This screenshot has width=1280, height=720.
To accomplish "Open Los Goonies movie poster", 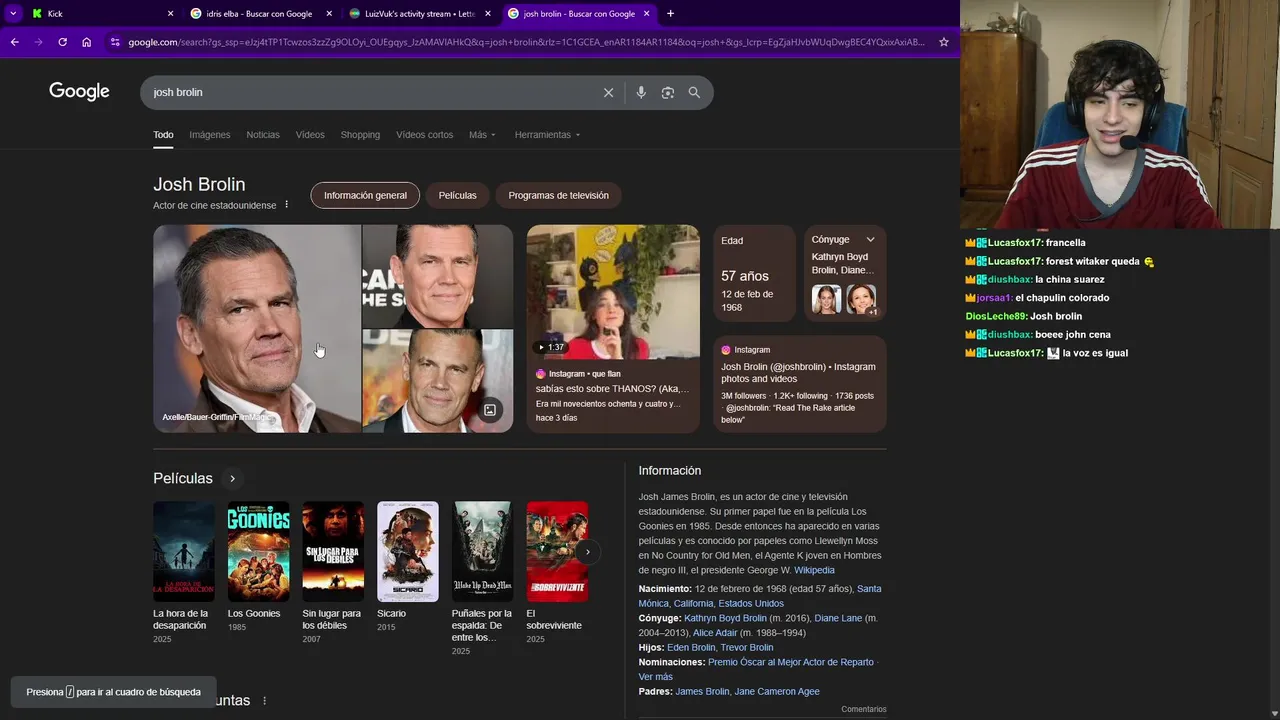I will 259,551.
